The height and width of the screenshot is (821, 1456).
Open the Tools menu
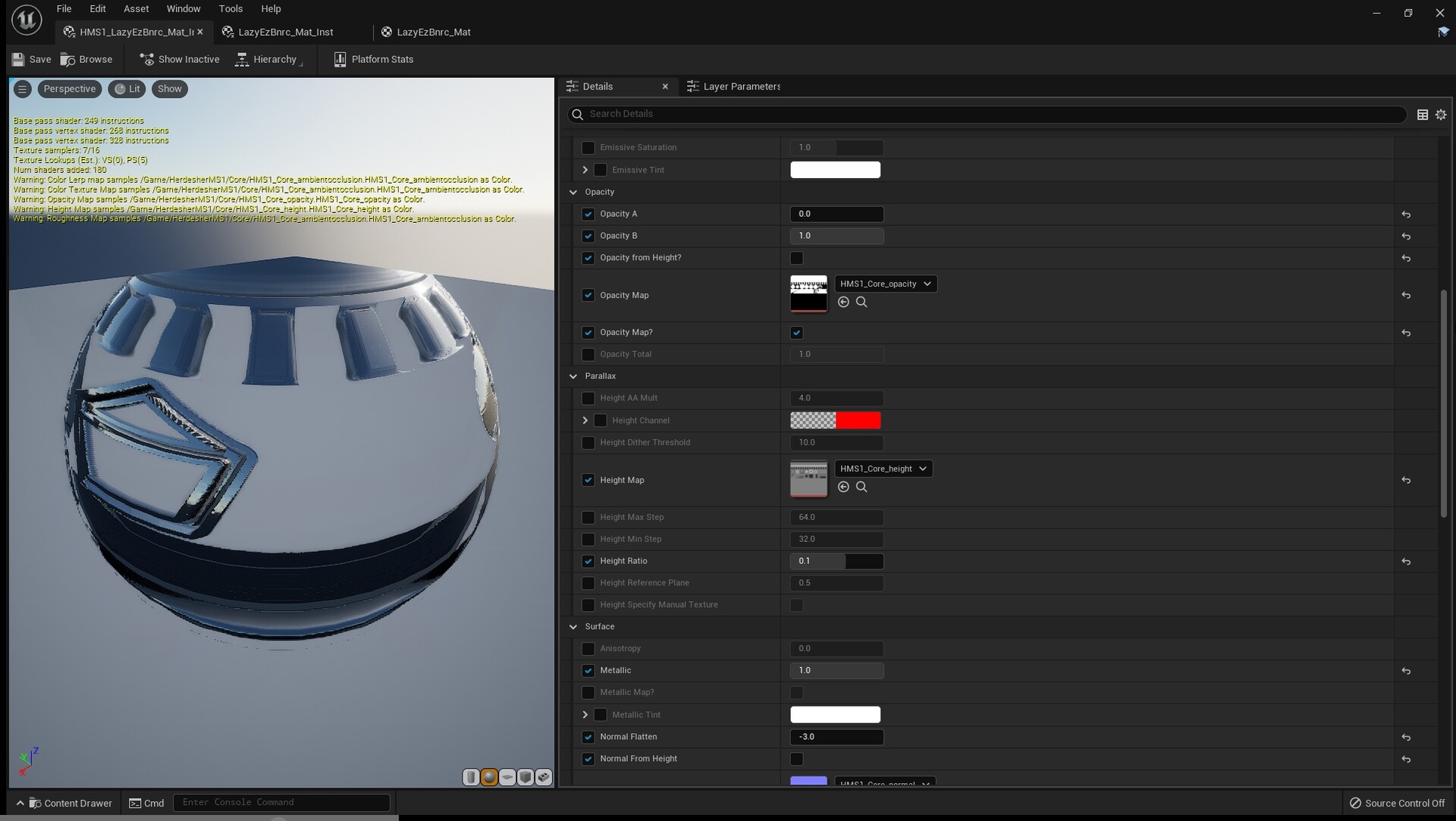(231, 8)
